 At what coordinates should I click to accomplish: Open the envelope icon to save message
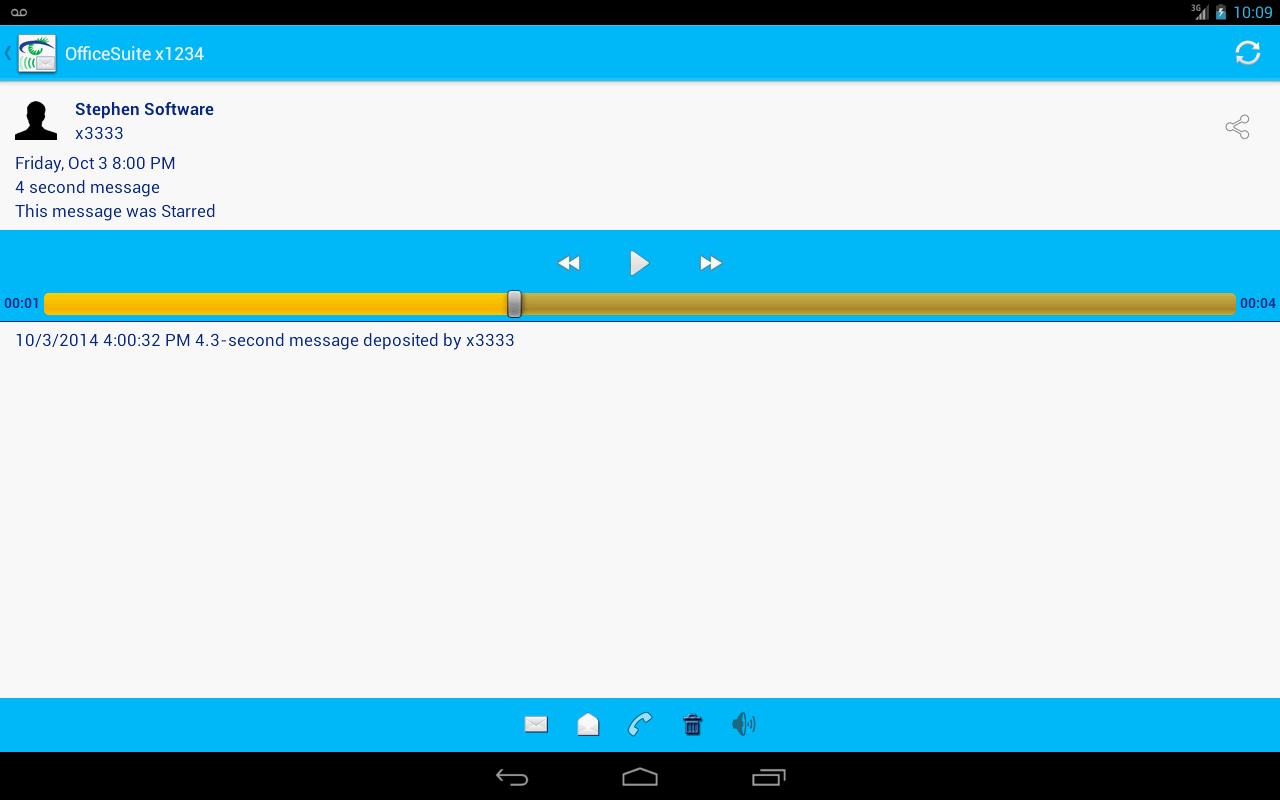click(588, 724)
